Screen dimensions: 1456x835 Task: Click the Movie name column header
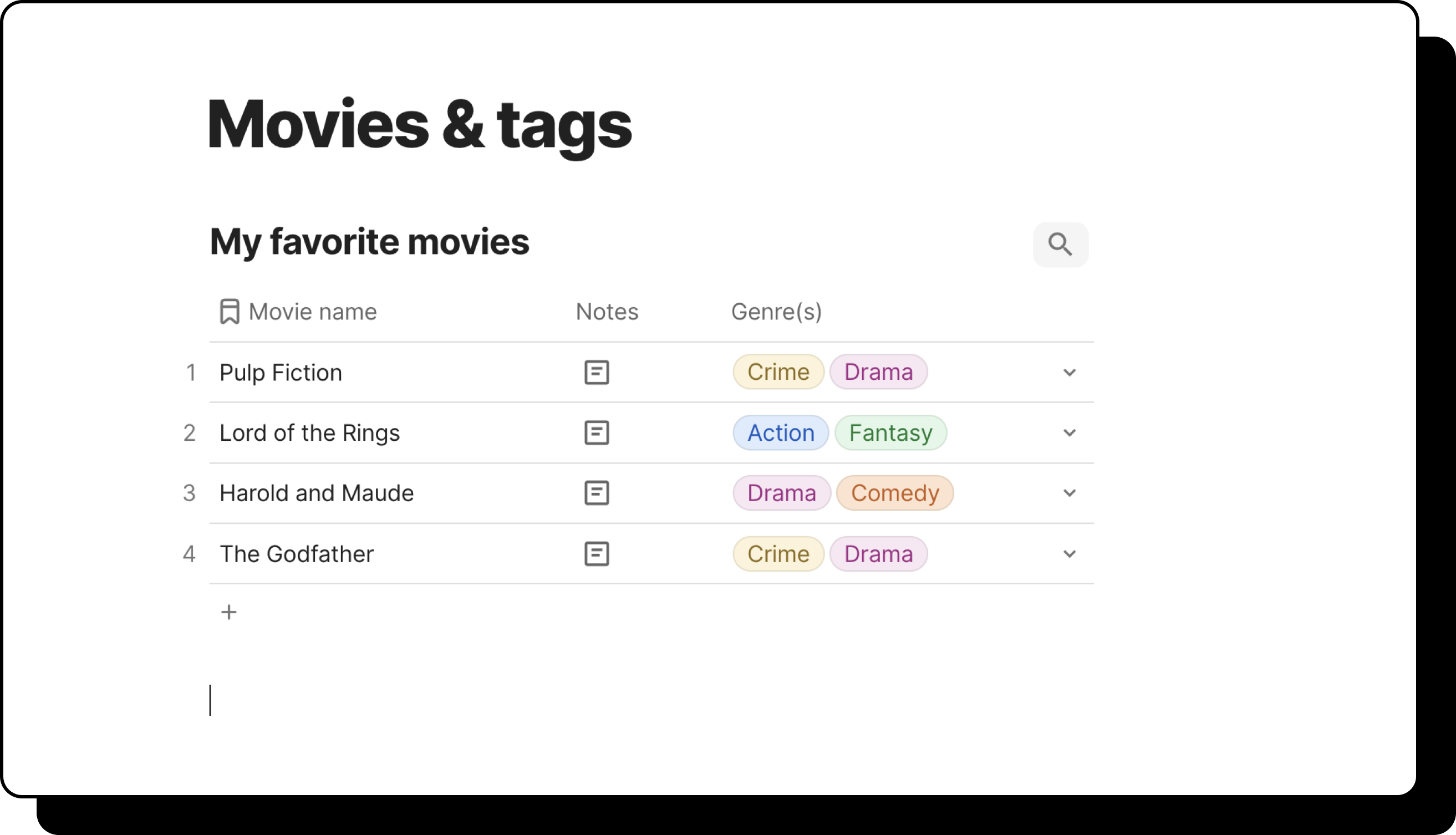tap(313, 312)
